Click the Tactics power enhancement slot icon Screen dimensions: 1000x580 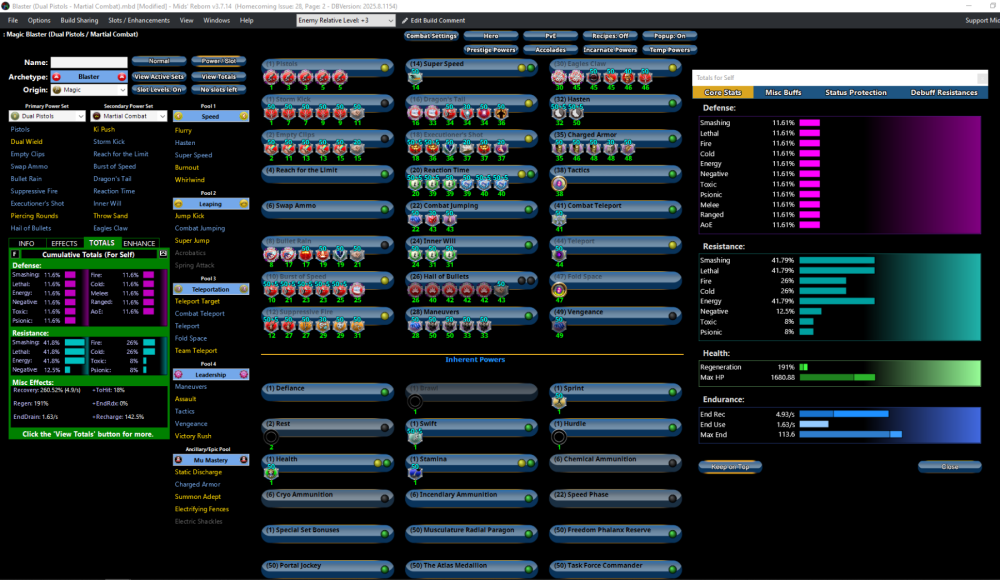click(560, 184)
